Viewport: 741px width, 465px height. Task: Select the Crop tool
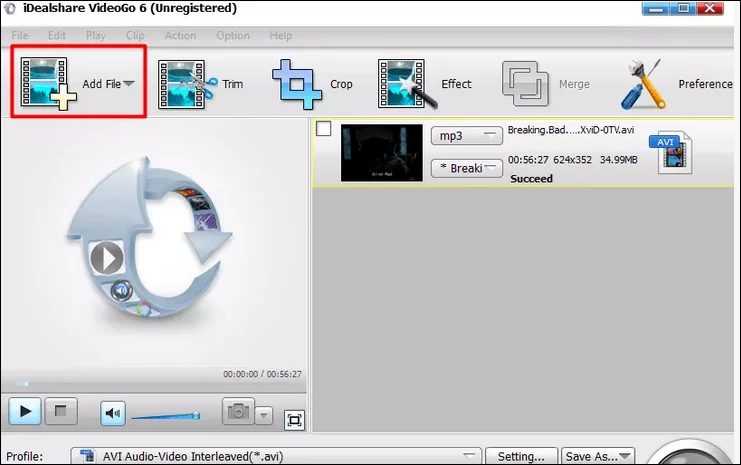pyautogui.click(x=295, y=84)
